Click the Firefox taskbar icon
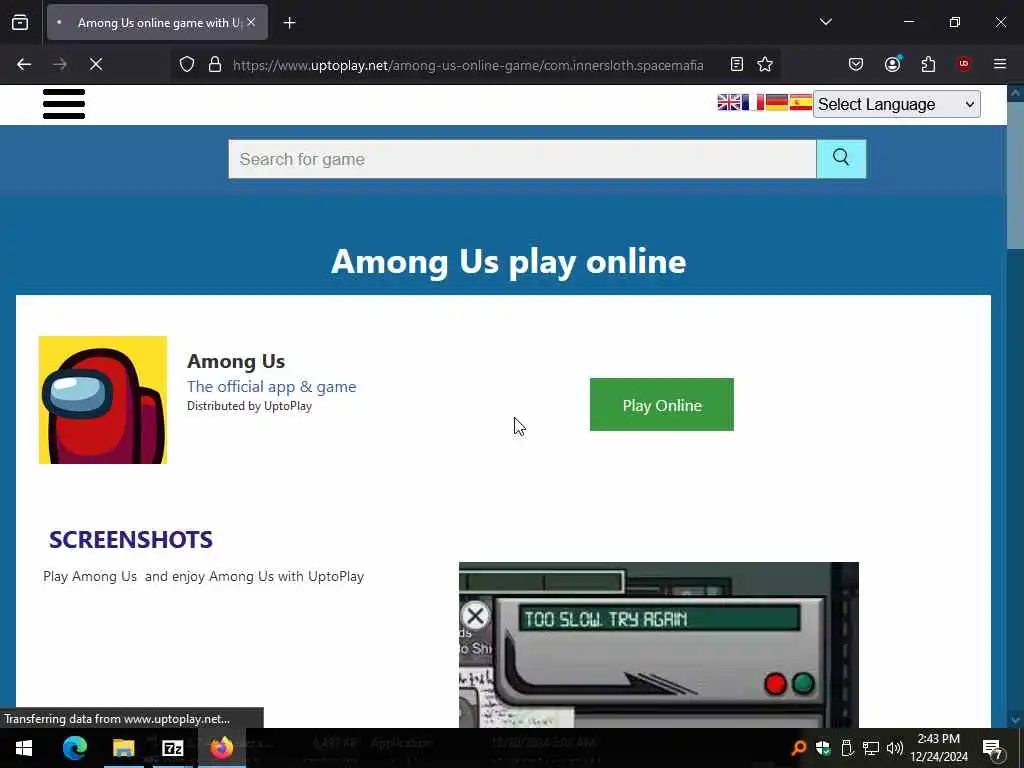Screen dimensions: 1024x768 pyautogui.click(x=221, y=748)
